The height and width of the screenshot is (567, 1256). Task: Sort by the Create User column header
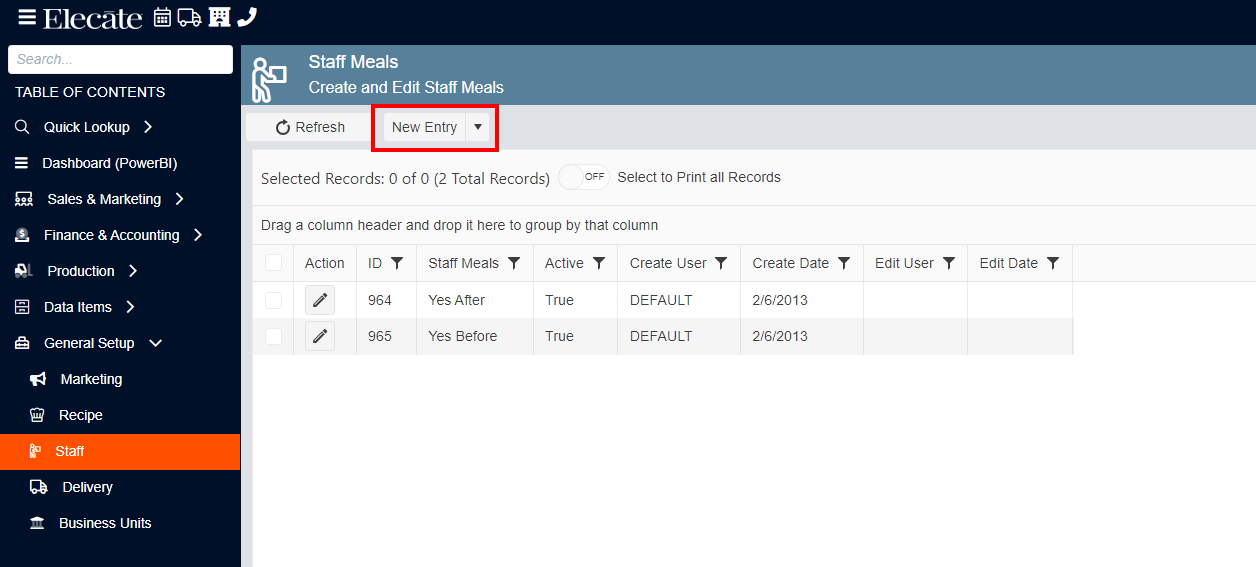coord(668,263)
